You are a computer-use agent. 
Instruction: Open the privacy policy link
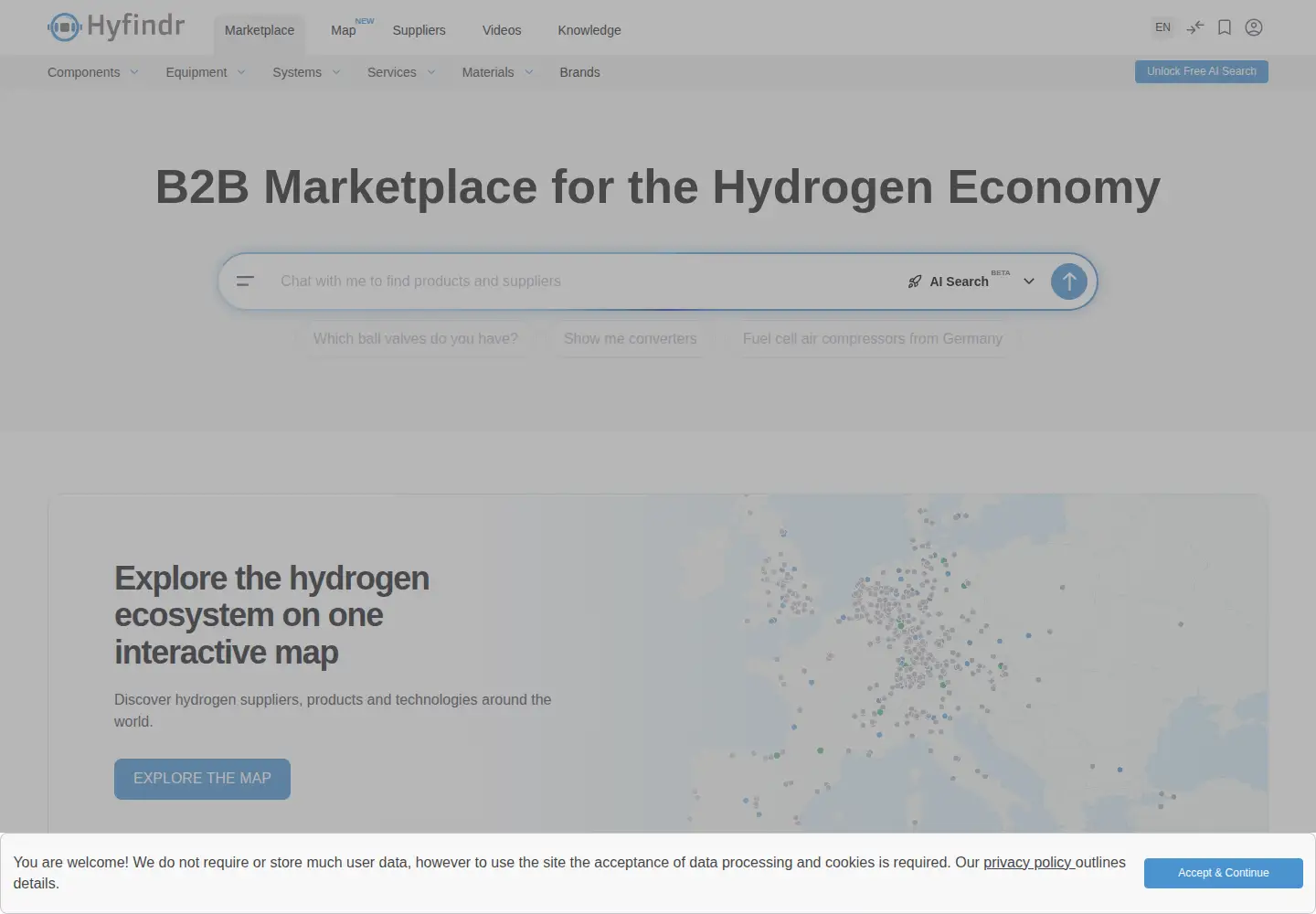pyautogui.click(x=1029, y=863)
